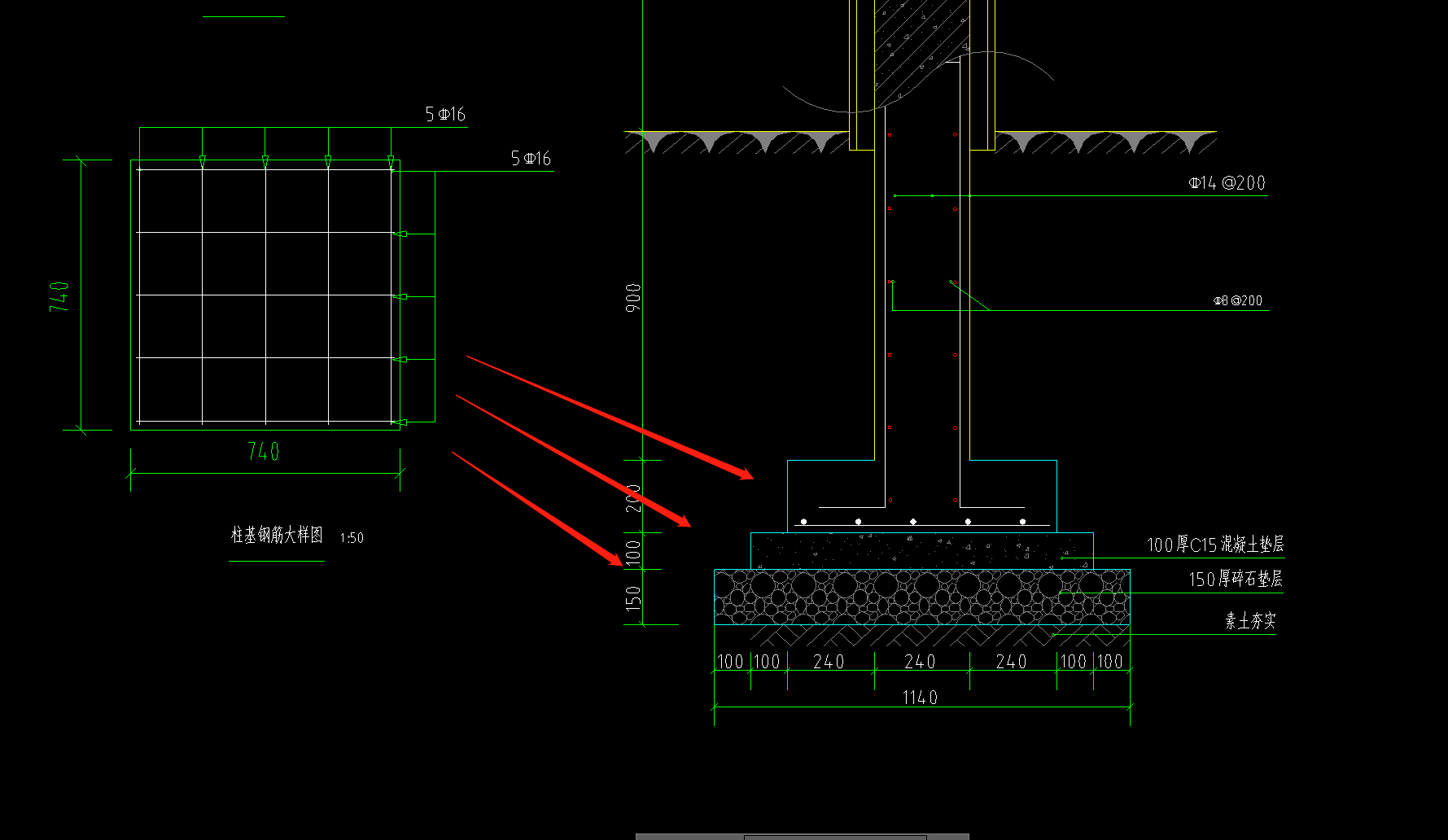
Task: Click the 1140 overall width dimension
Action: pyautogui.click(x=921, y=698)
